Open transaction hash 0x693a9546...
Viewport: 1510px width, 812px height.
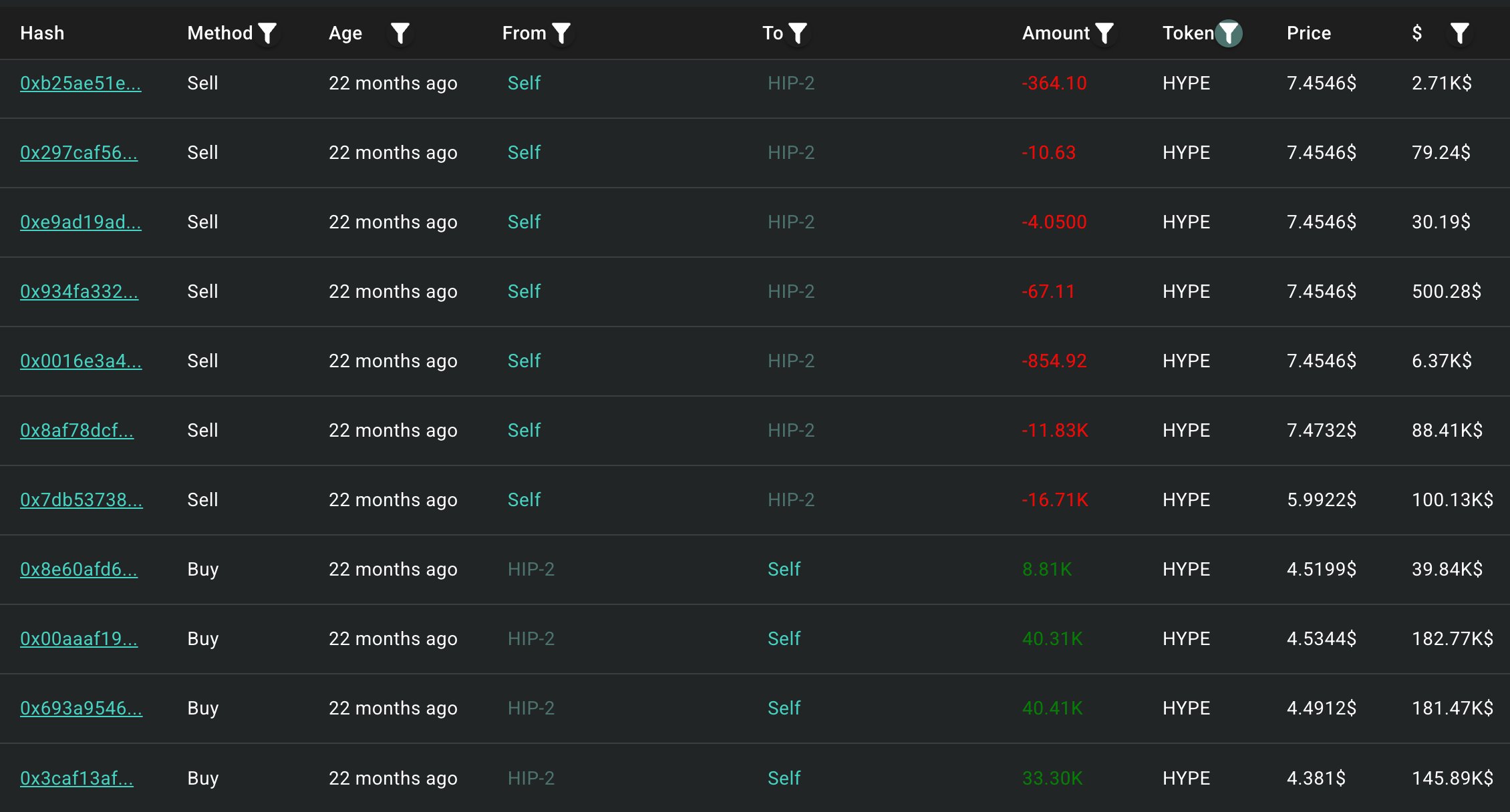pyautogui.click(x=82, y=708)
